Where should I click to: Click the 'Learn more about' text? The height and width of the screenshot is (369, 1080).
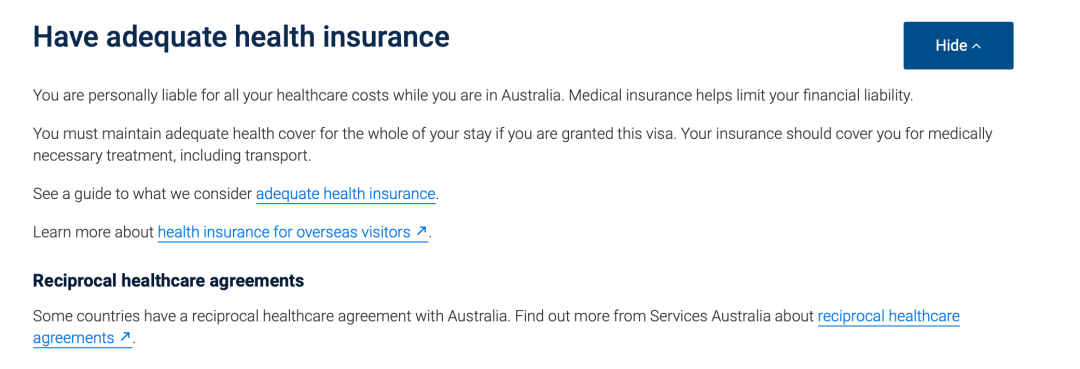[94, 233]
